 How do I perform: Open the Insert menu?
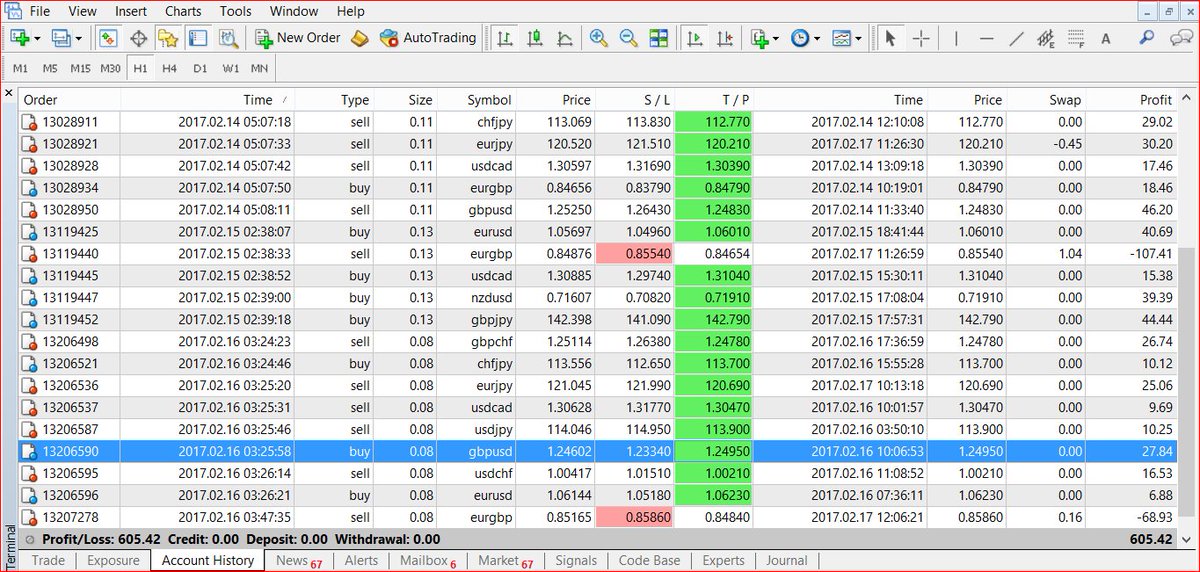130,11
